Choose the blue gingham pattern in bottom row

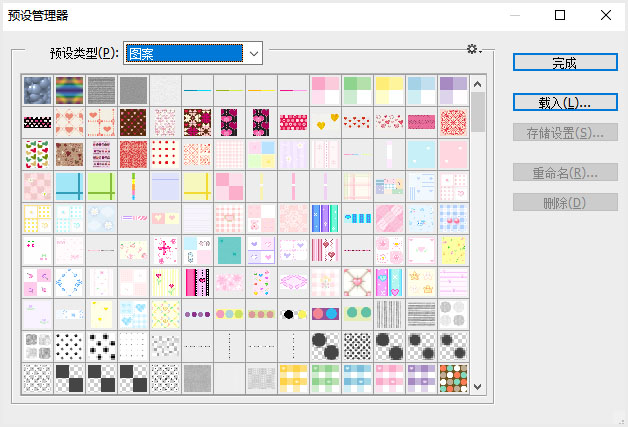pyautogui.click(x=358, y=379)
